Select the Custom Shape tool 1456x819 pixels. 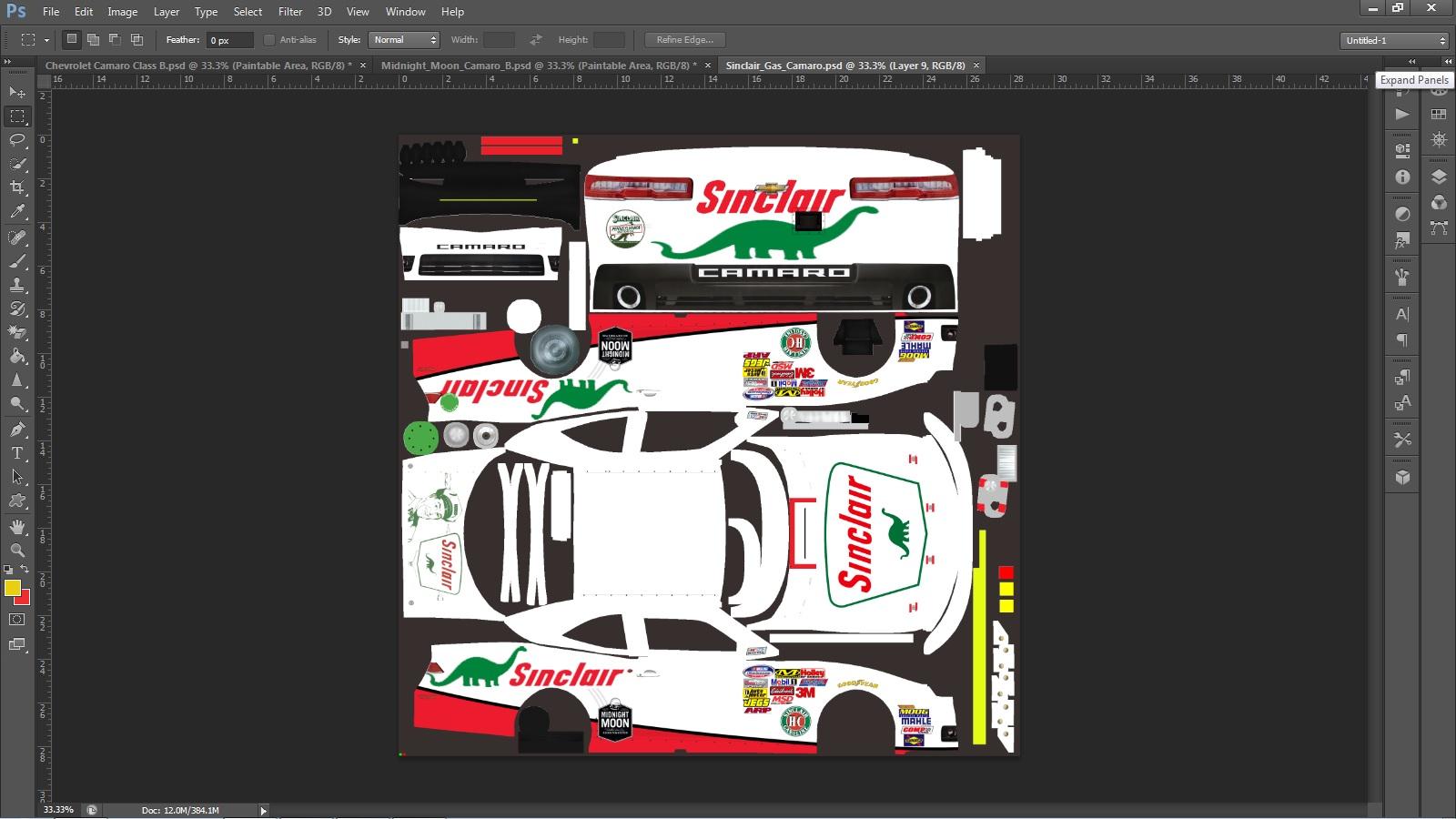coord(17,500)
